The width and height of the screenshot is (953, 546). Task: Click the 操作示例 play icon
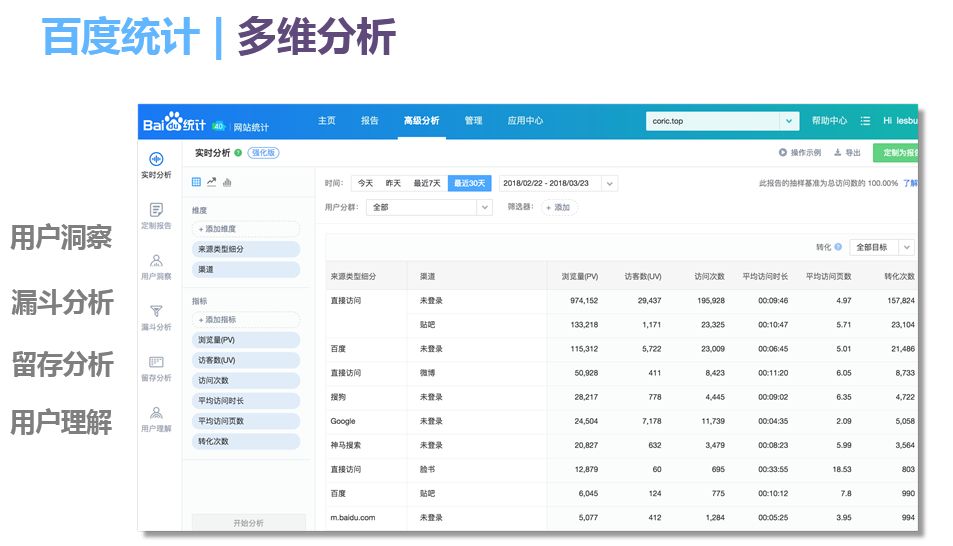[x=783, y=153]
